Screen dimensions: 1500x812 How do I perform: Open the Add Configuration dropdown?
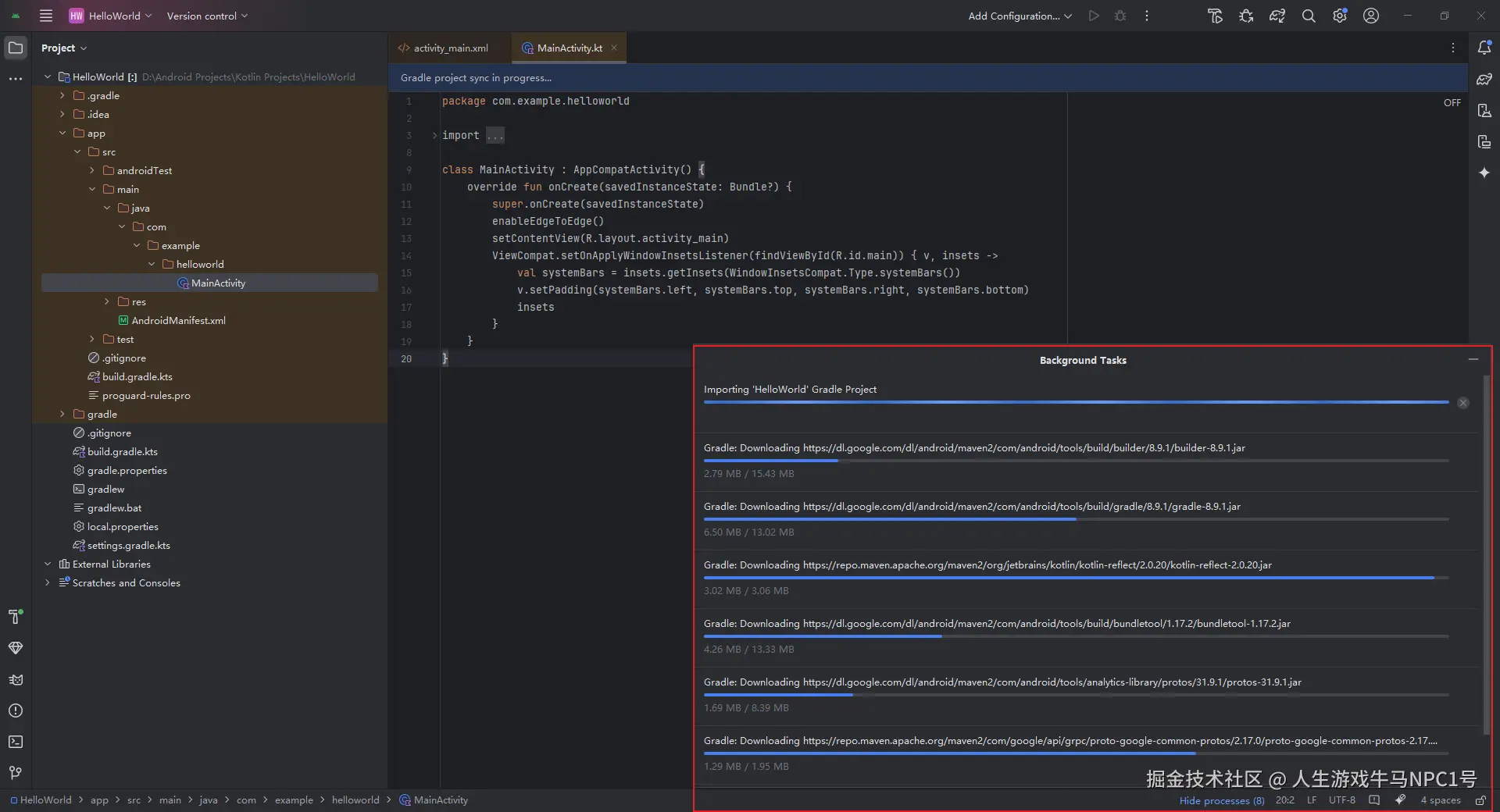[x=1020, y=16]
